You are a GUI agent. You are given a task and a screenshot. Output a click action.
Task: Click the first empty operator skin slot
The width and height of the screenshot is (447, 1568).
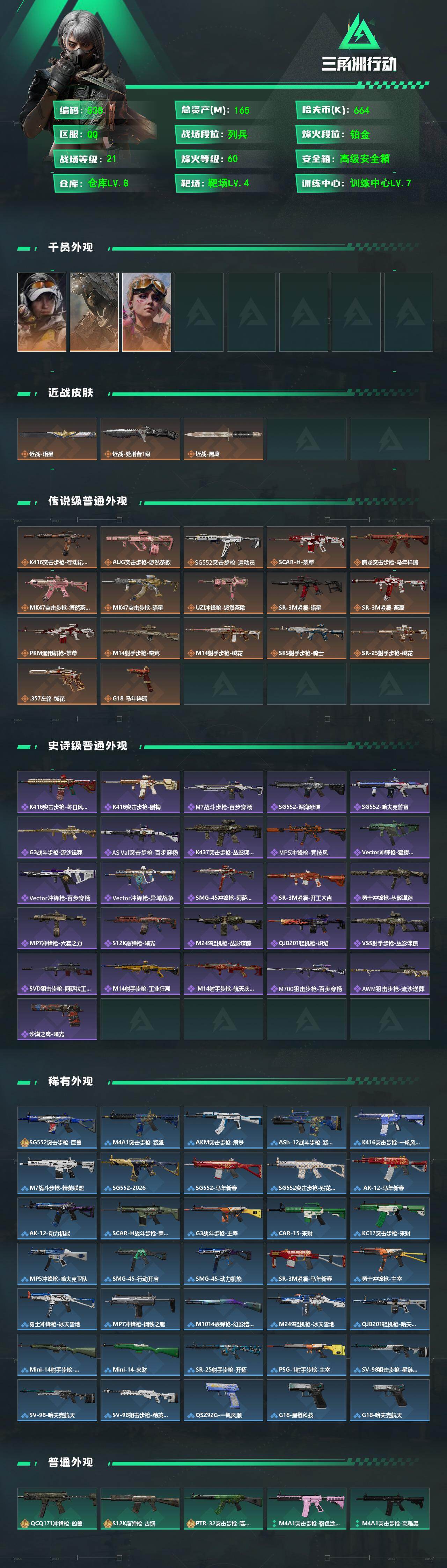coord(199,312)
